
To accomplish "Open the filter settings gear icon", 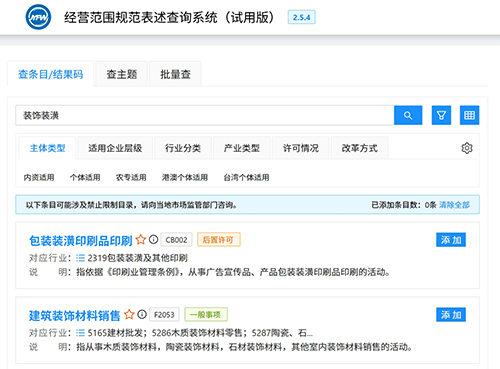I will [467, 148].
